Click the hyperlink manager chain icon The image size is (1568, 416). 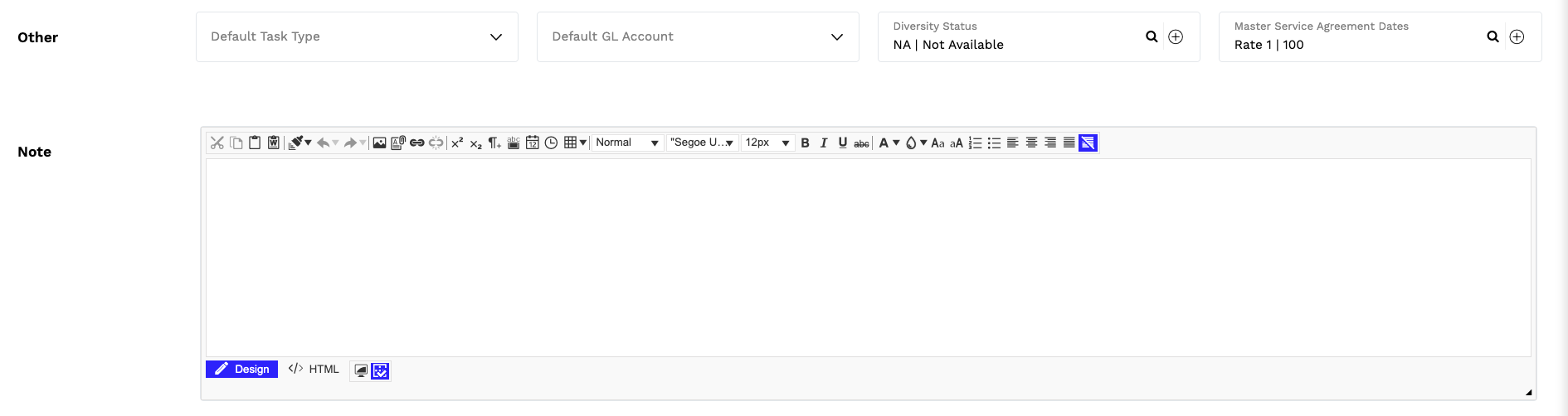tap(416, 143)
